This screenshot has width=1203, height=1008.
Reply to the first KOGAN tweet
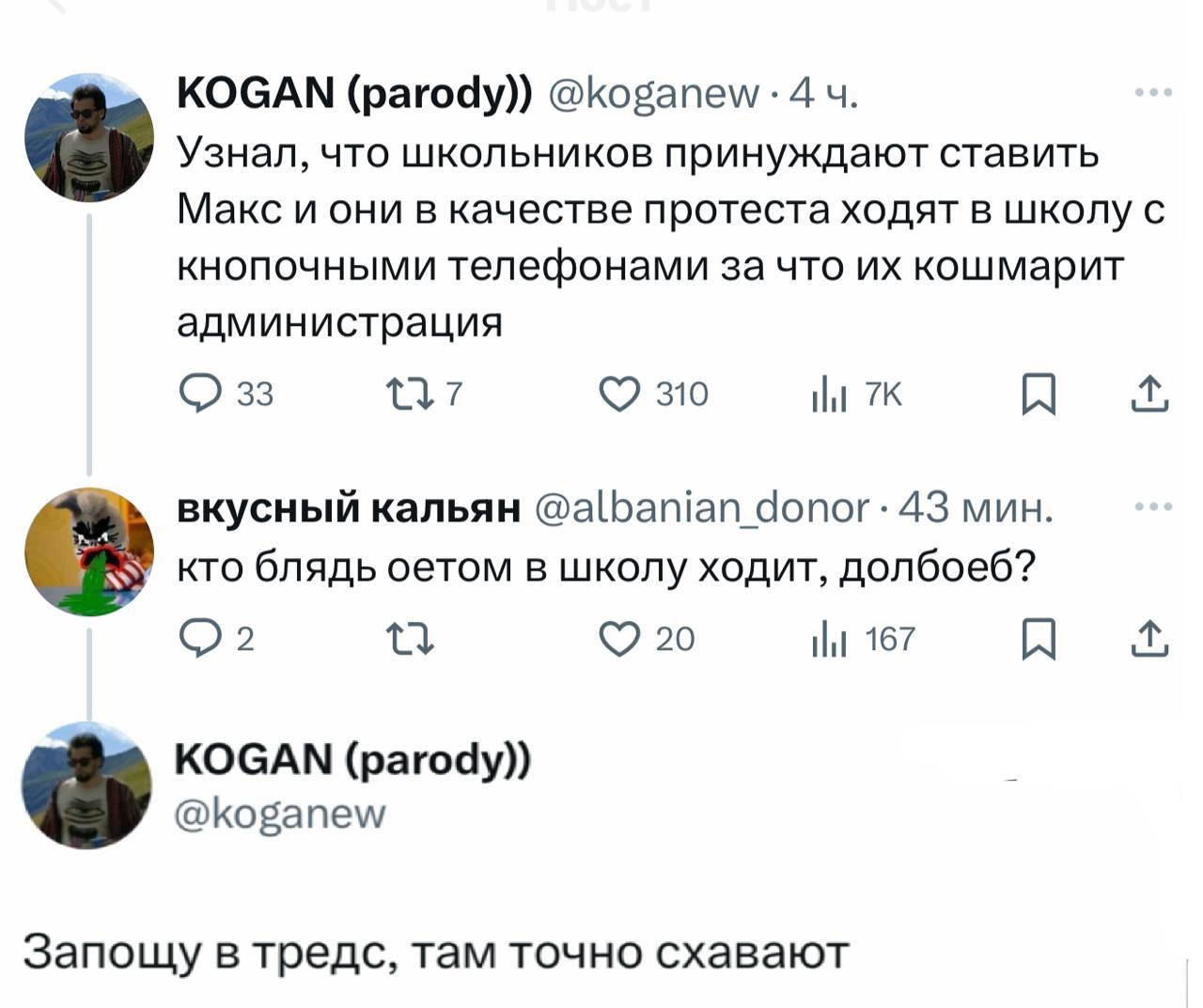coord(199,395)
